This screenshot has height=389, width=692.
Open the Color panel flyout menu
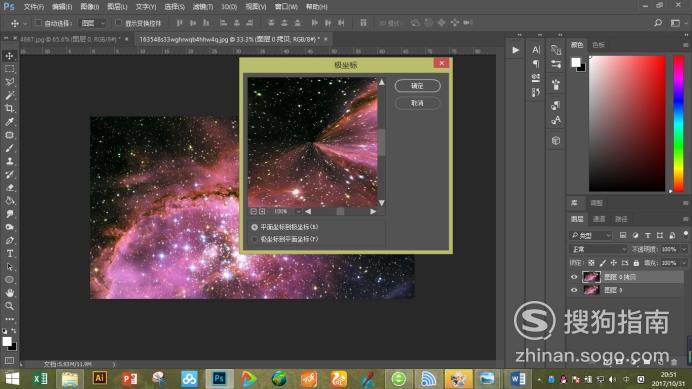[685, 45]
